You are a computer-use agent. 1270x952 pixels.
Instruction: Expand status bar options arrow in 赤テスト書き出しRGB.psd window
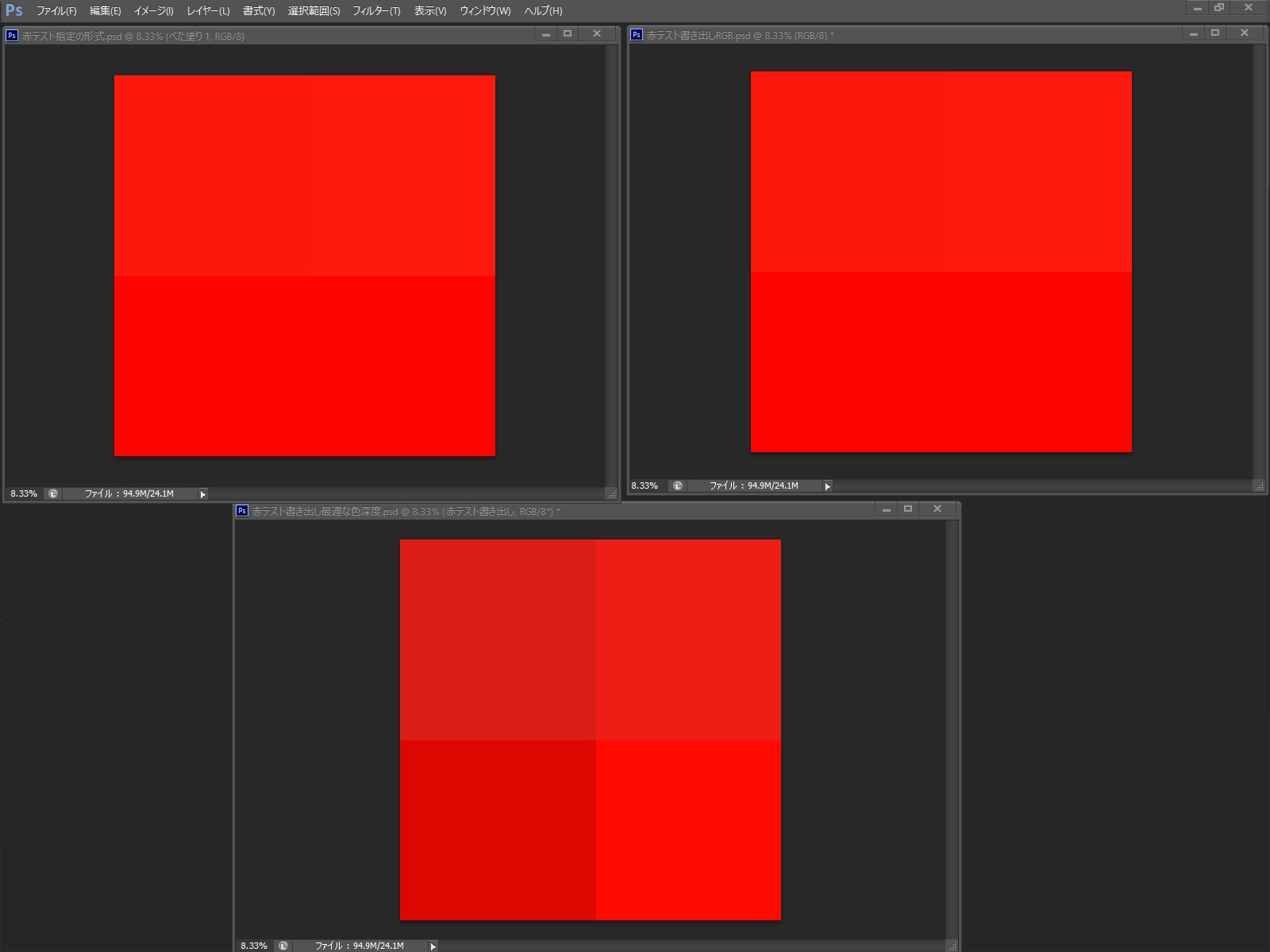pos(827,486)
